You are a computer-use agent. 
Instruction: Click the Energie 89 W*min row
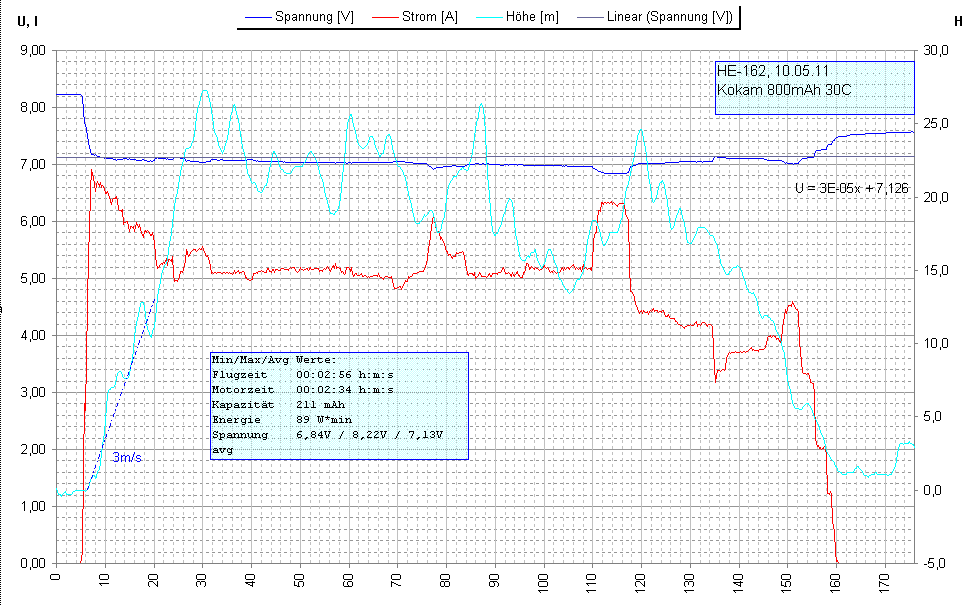tap(275, 420)
